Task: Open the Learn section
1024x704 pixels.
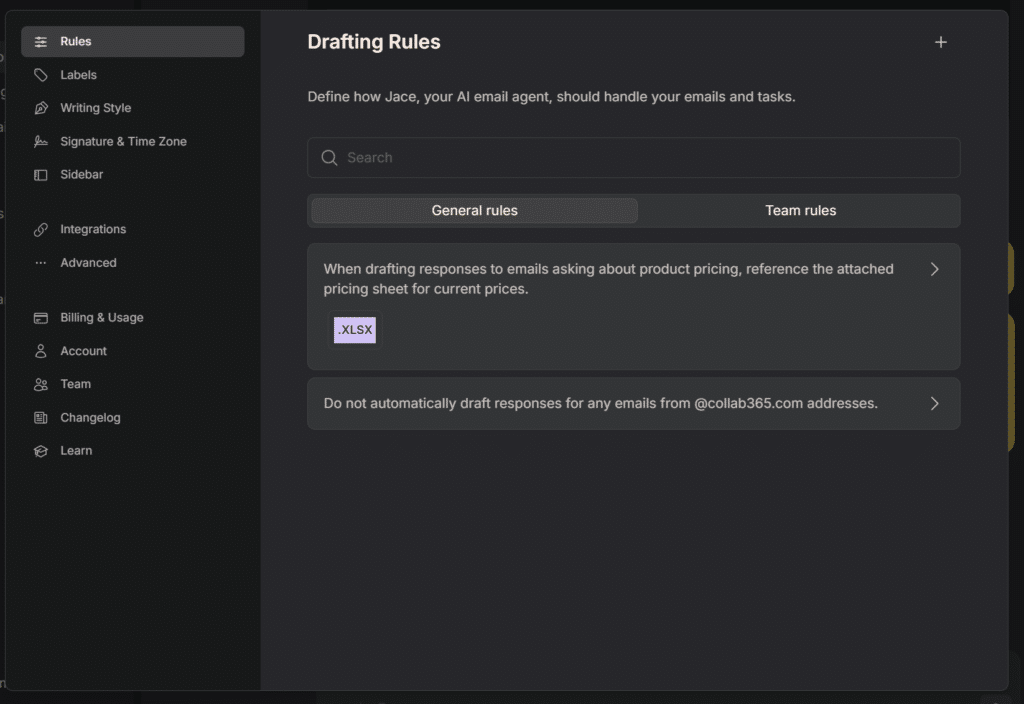Action: point(76,451)
